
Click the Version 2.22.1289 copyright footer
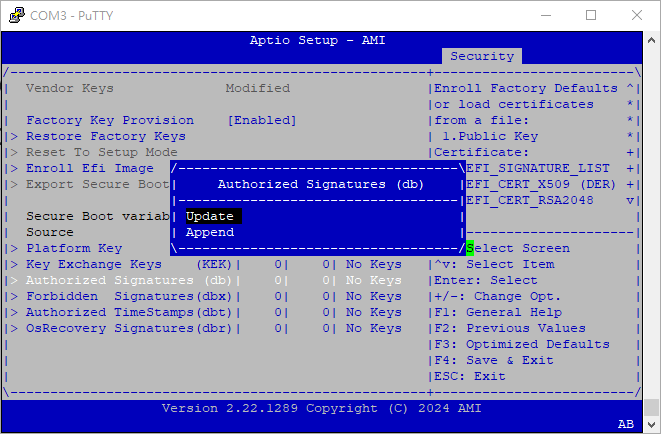point(322,408)
